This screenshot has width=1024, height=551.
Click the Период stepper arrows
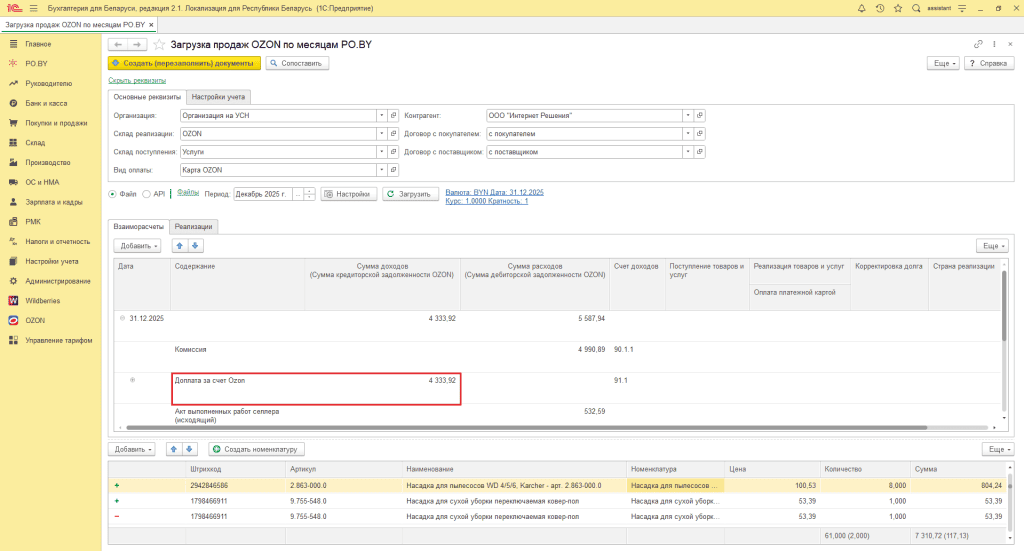coord(310,194)
